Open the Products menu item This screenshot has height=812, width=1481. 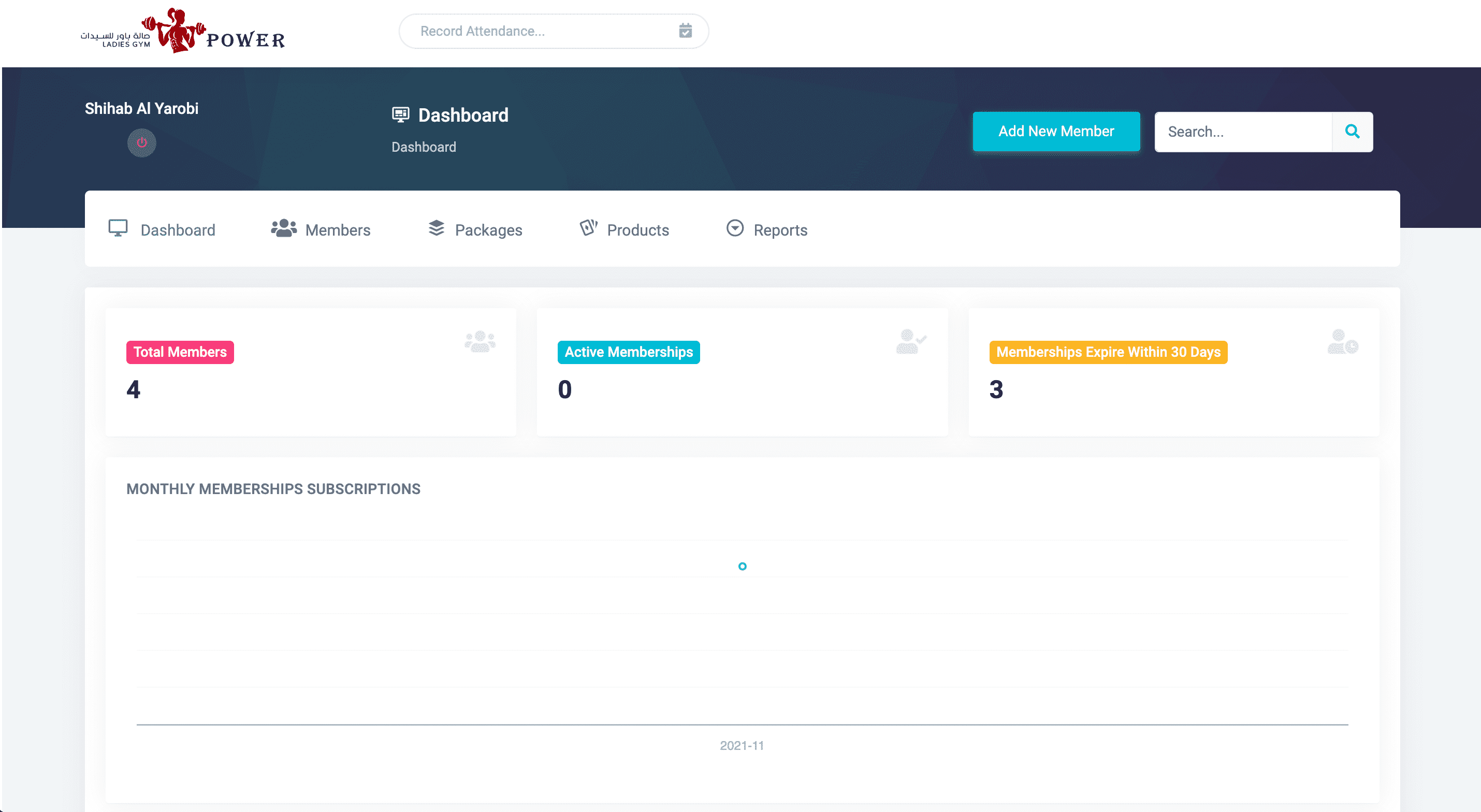(x=625, y=229)
